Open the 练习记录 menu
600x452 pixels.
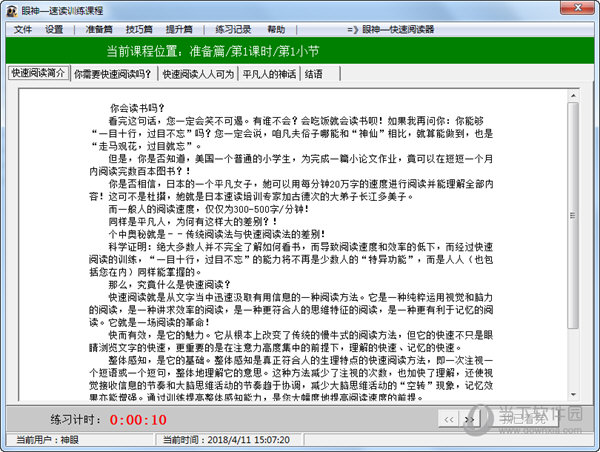click(x=233, y=29)
